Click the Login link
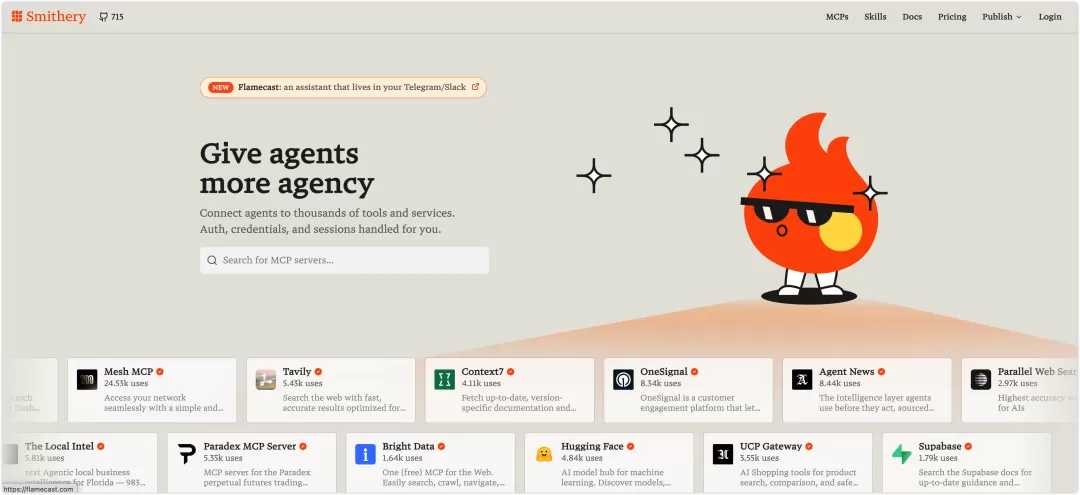The image size is (1080, 495). click(x=1050, y=17)
